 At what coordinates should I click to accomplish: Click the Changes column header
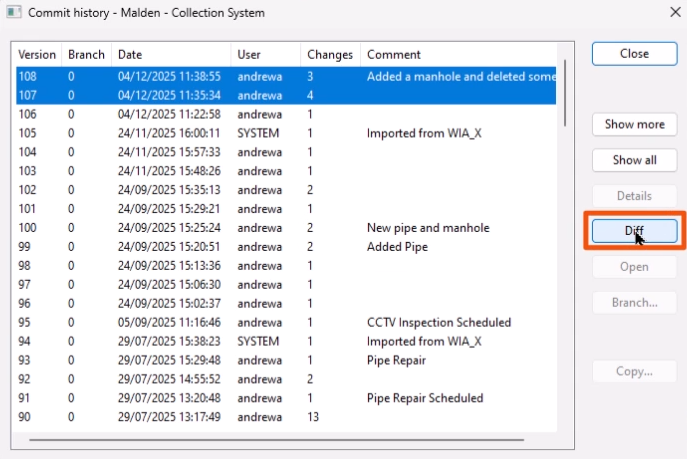[x=330, y=55]
